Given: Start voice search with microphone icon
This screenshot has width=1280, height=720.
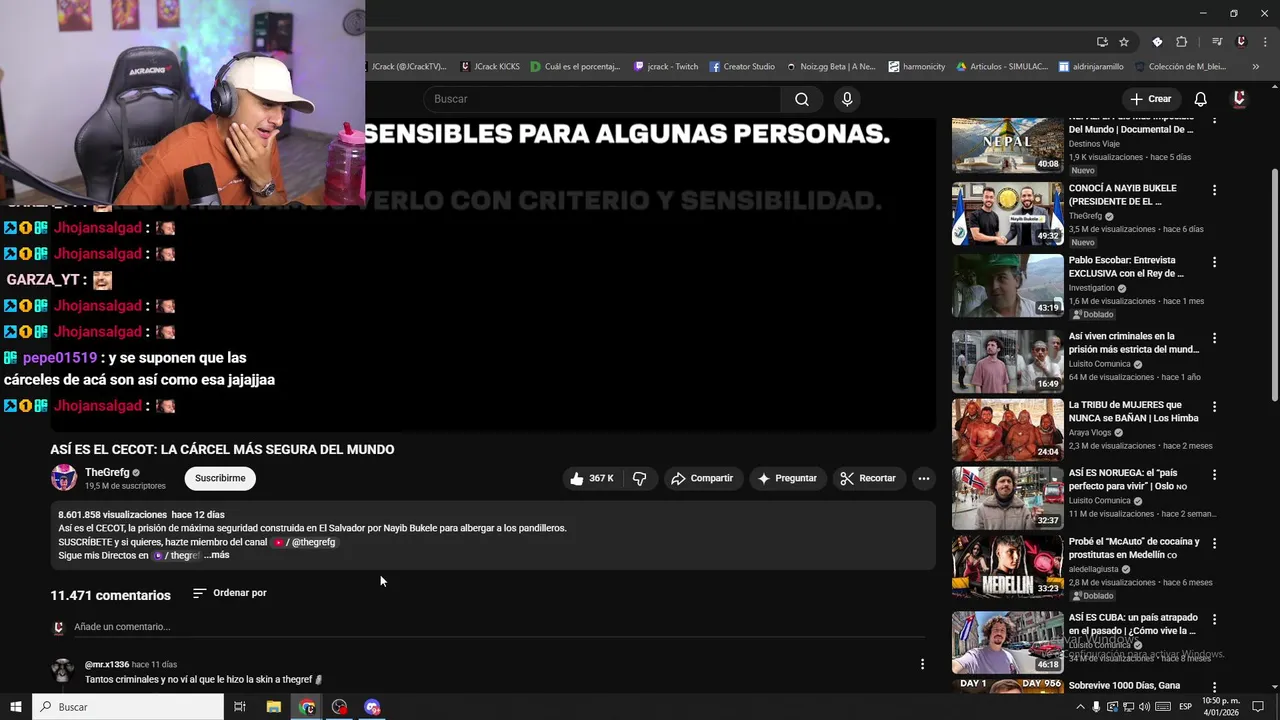Looking at the screenshot, I should click(x=847, y=99).
